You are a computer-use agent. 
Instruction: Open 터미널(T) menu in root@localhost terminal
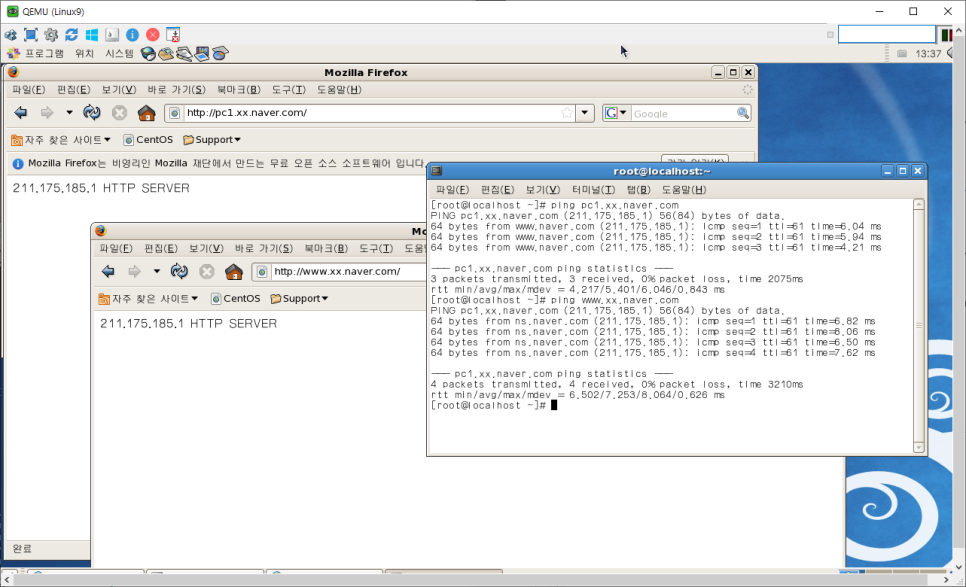pyautogui.click(x=593, y=190)
